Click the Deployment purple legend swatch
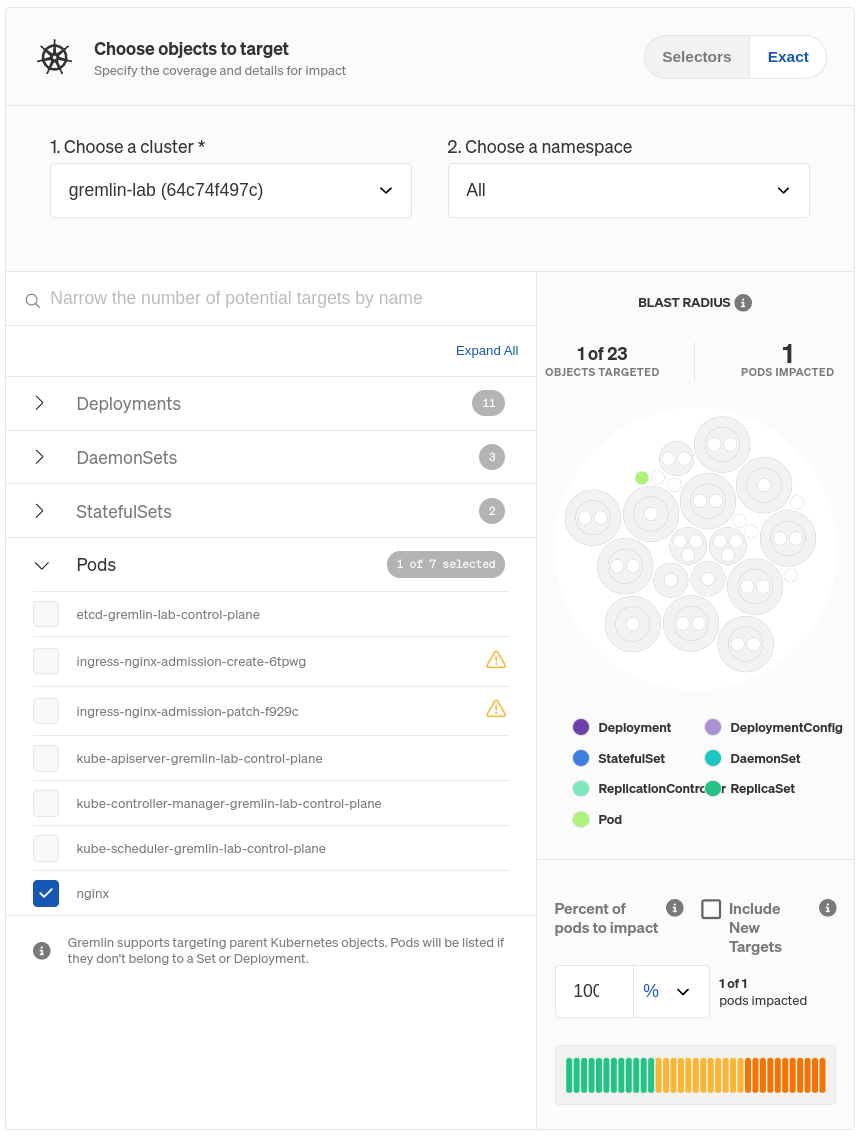861x1137 pixels. [x=581, y=727]
